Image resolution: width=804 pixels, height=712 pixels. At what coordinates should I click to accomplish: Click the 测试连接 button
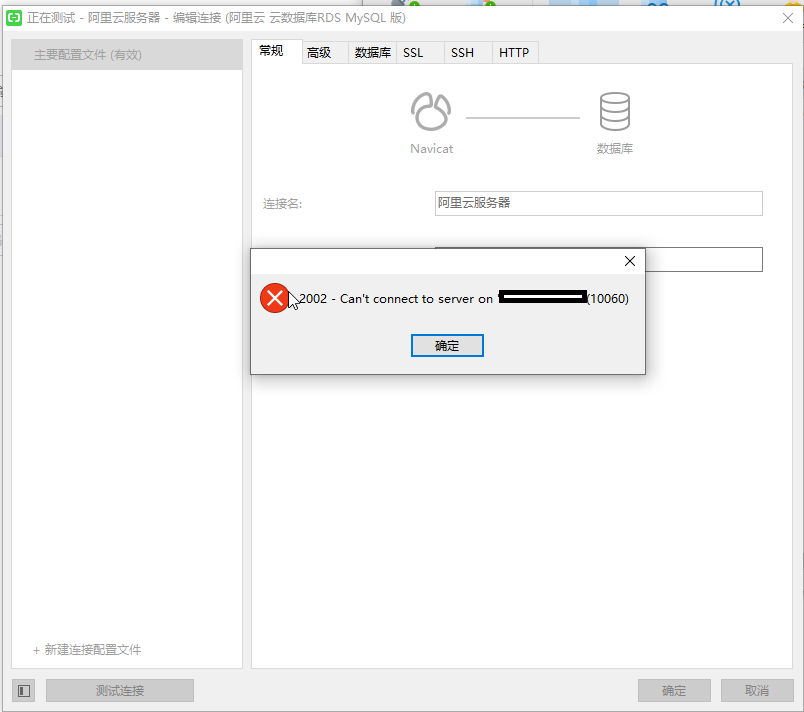[x=120, y=690]
